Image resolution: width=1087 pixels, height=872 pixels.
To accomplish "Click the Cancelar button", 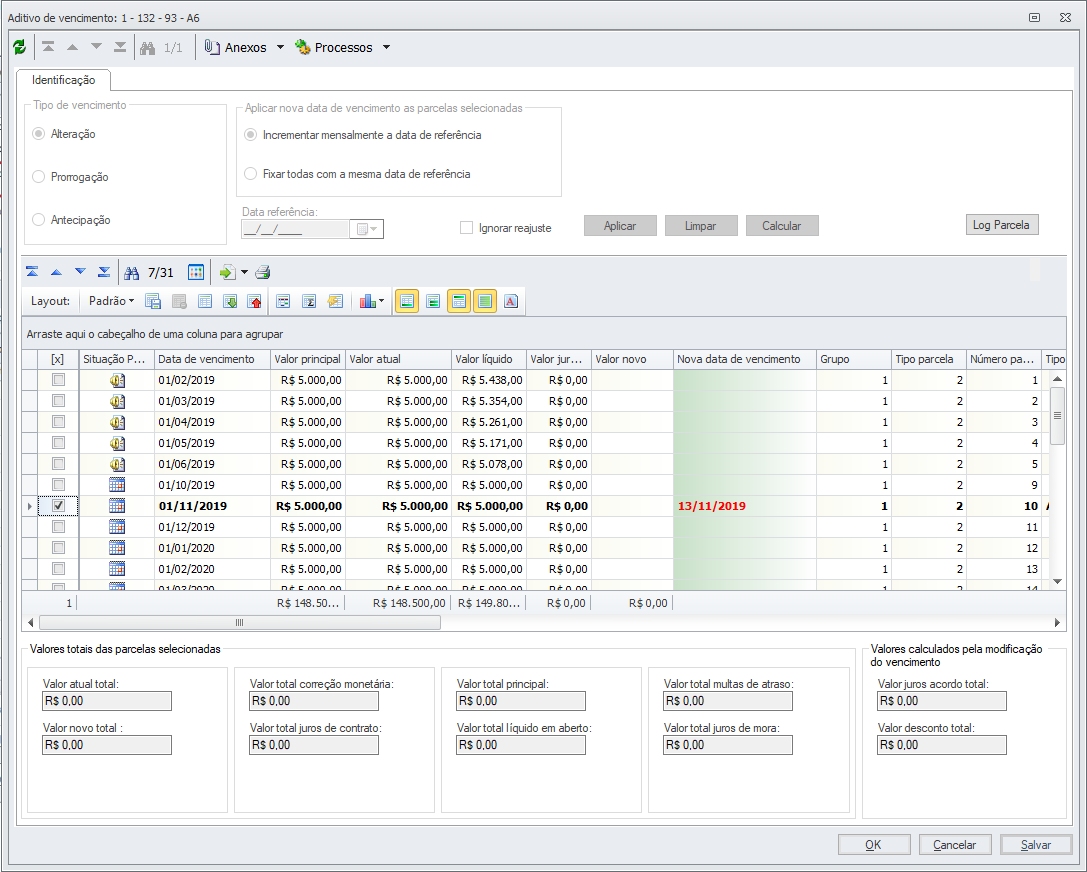I will point(955,844).
